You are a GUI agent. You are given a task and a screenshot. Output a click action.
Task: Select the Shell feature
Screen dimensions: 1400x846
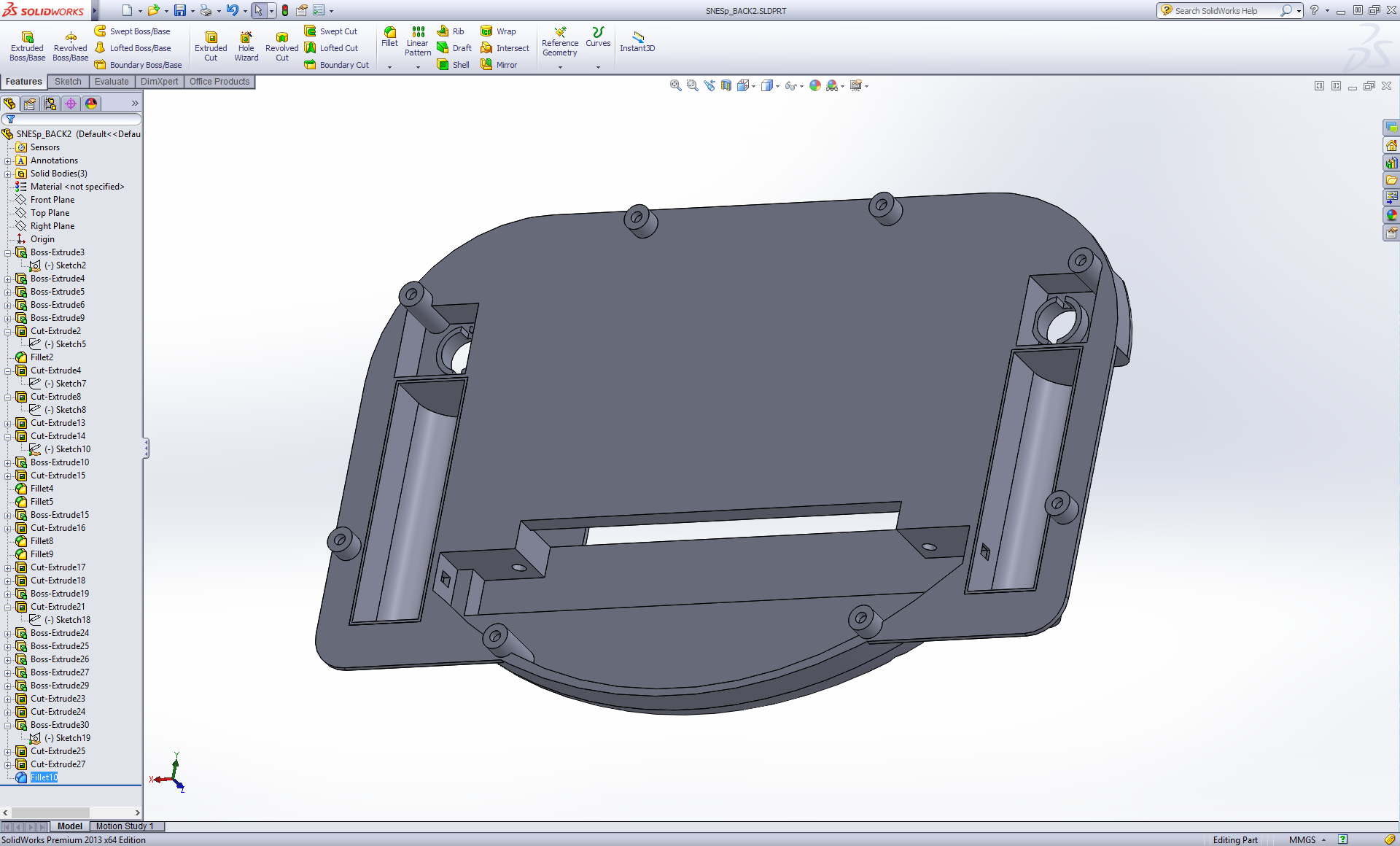tap(454, 65)
